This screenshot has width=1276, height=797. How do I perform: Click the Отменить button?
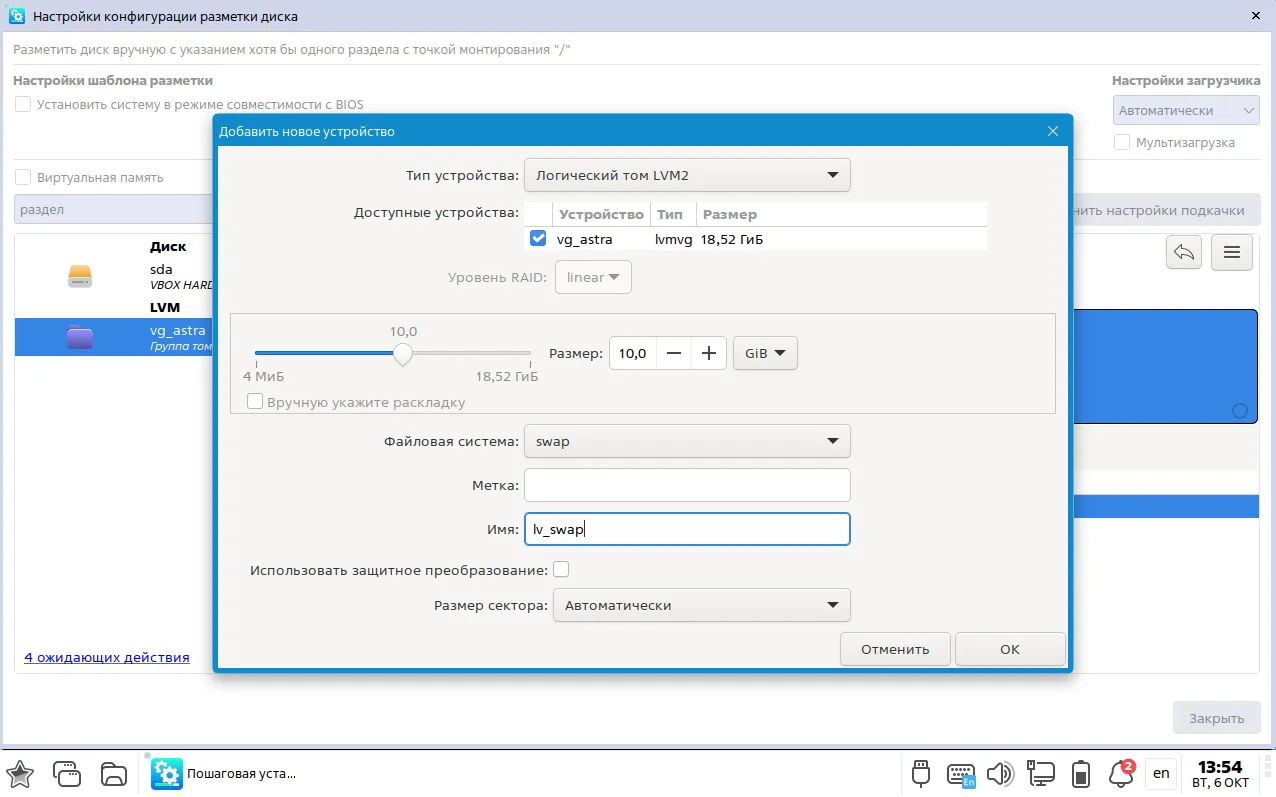click(x=895, y=649)
